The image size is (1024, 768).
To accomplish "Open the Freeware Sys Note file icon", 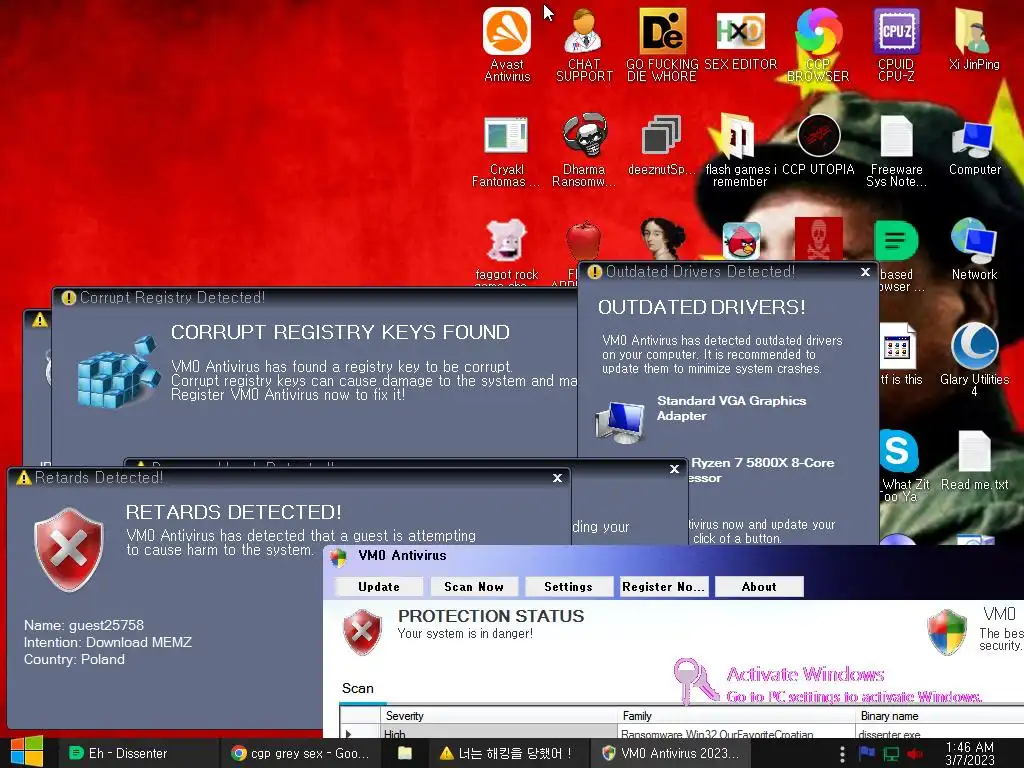I will click(x=896, y=150).
